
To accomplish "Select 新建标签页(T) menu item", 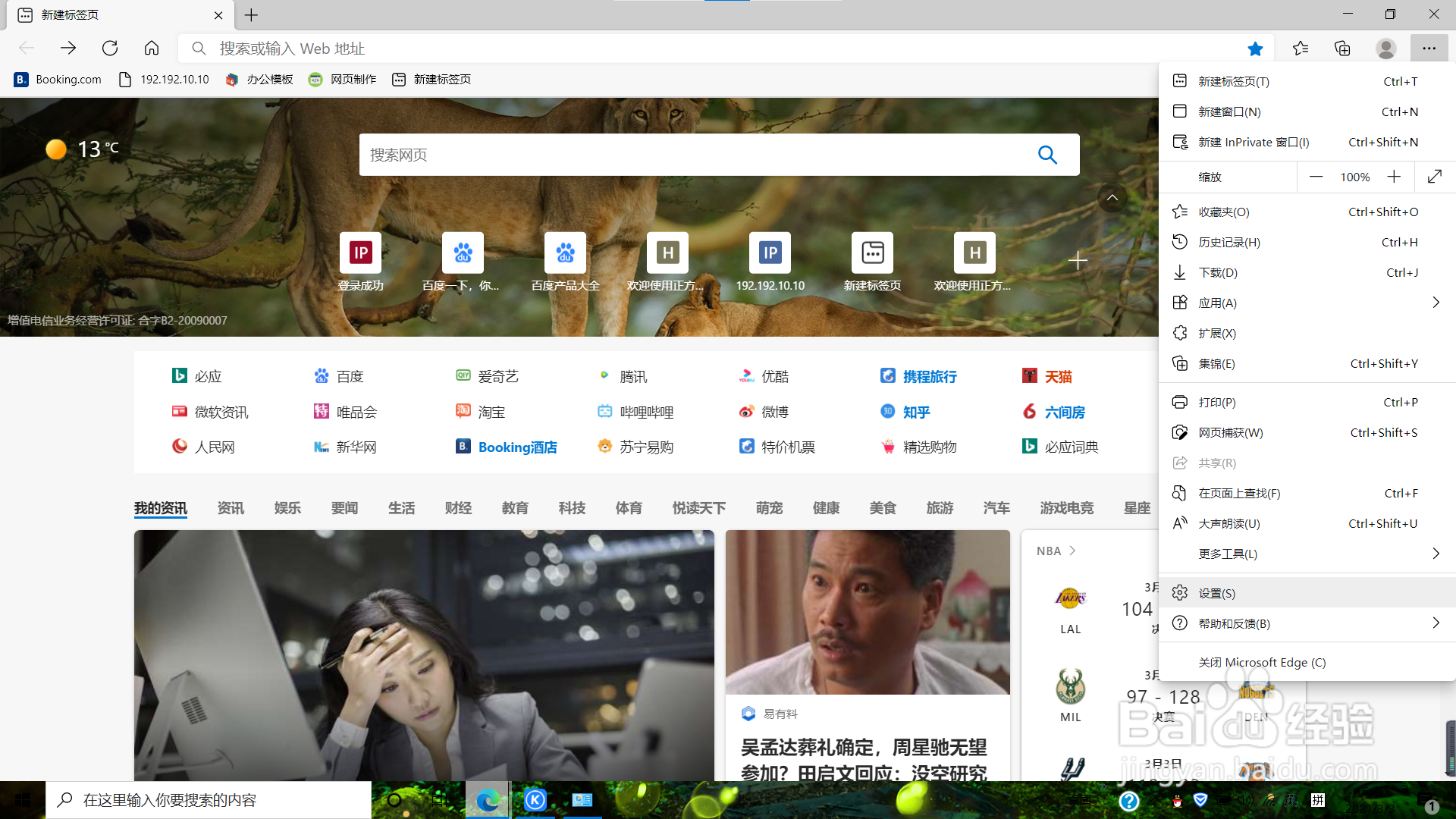I will click(1307, 81).
